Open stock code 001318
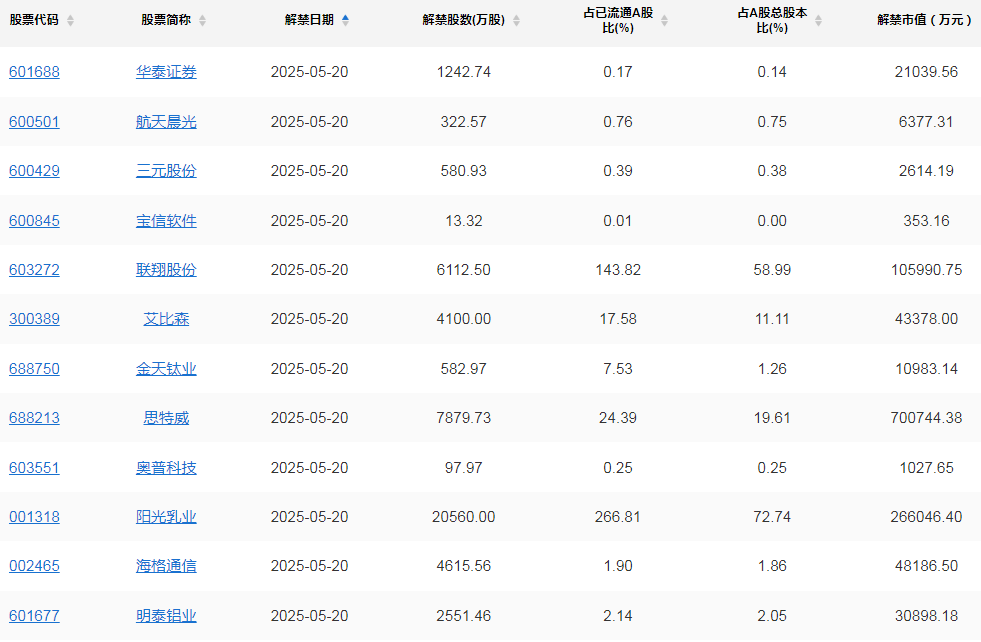Screen dimensions: 981x642 [34, 517]
